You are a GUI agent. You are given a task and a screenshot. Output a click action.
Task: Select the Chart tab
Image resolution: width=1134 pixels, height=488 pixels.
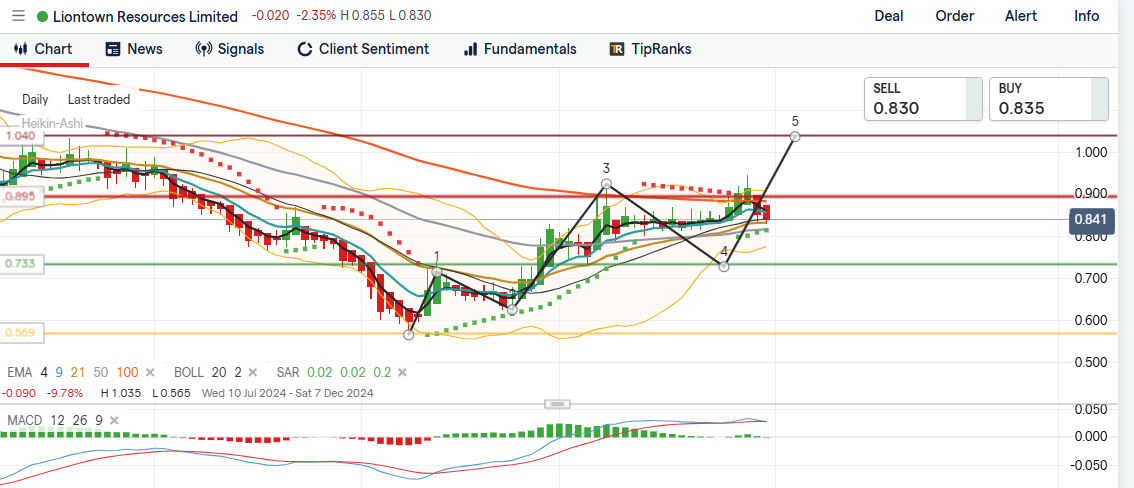tap(42, 49)
